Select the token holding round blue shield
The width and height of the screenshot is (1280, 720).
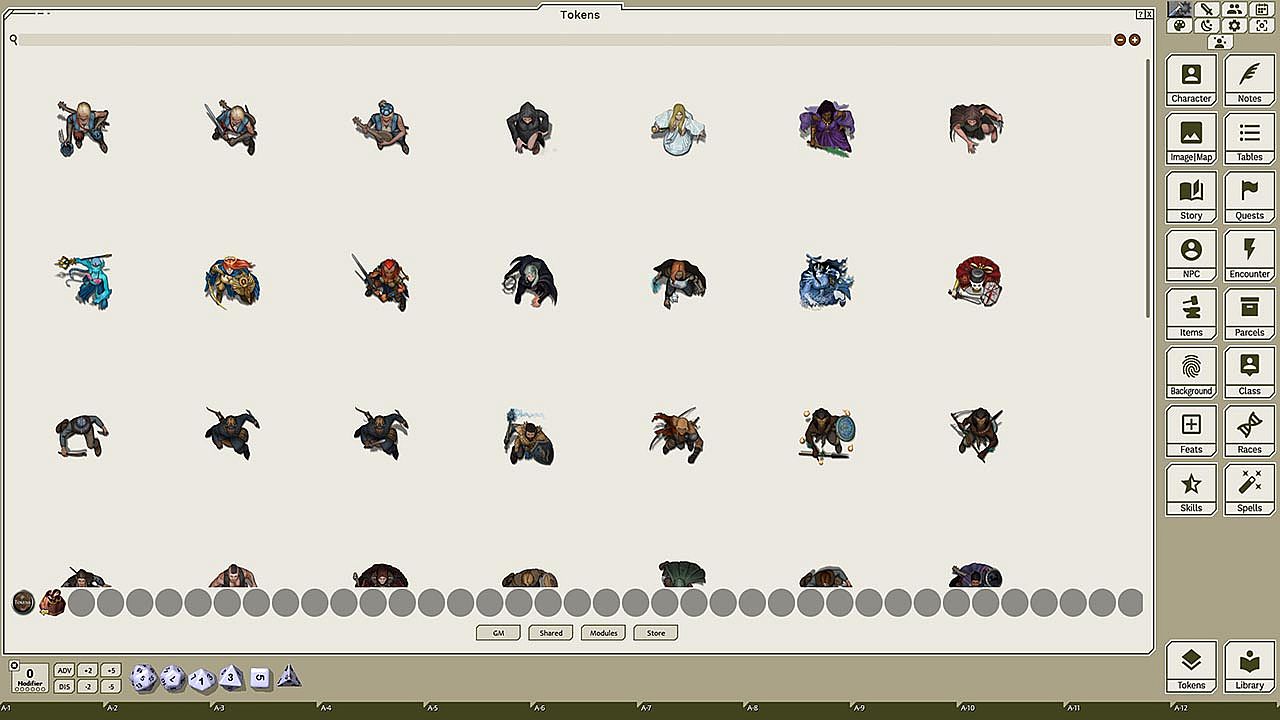click(826, 433)
